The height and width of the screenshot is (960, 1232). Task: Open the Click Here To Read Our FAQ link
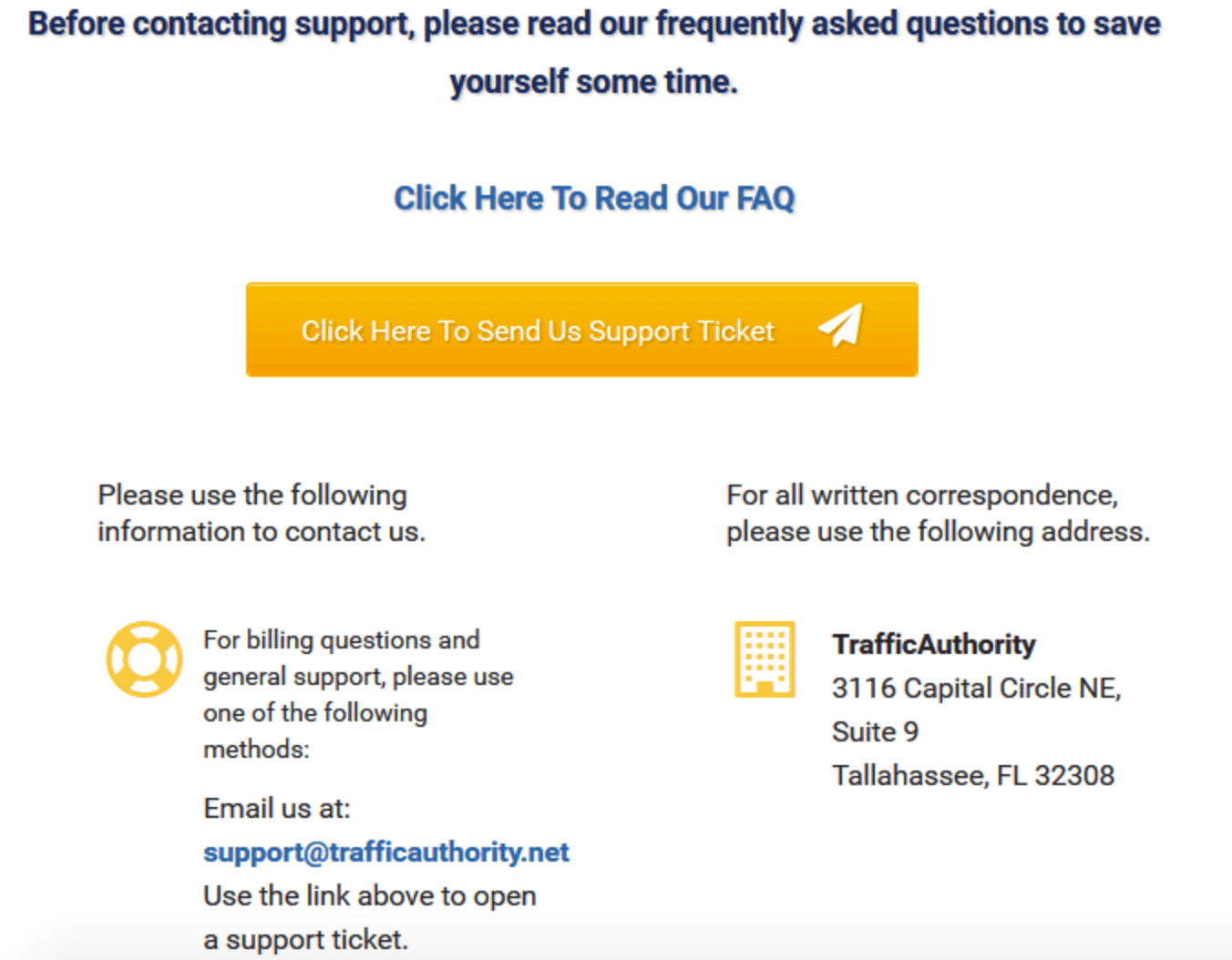(x=594, y=198)
